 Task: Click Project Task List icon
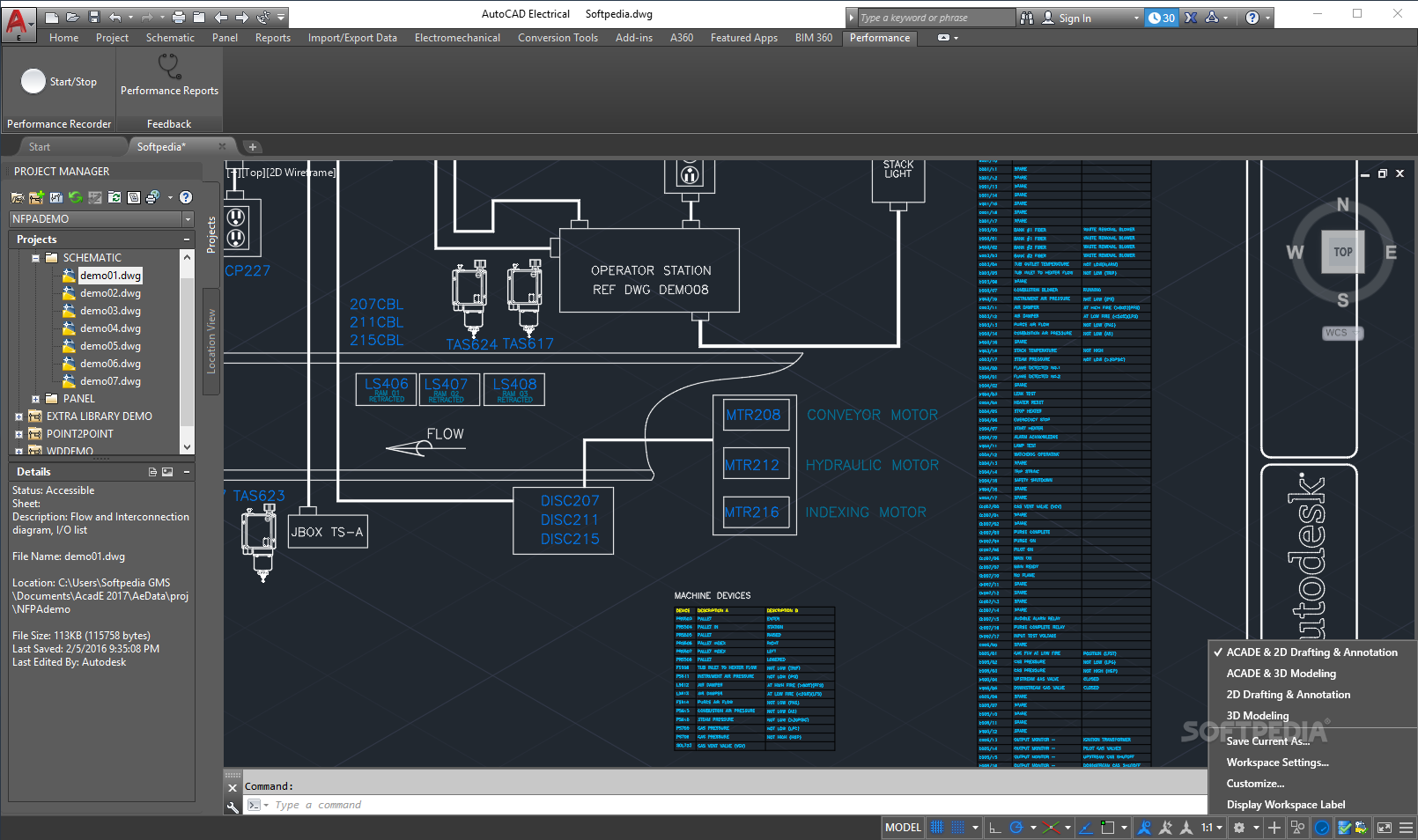(95, 197)
